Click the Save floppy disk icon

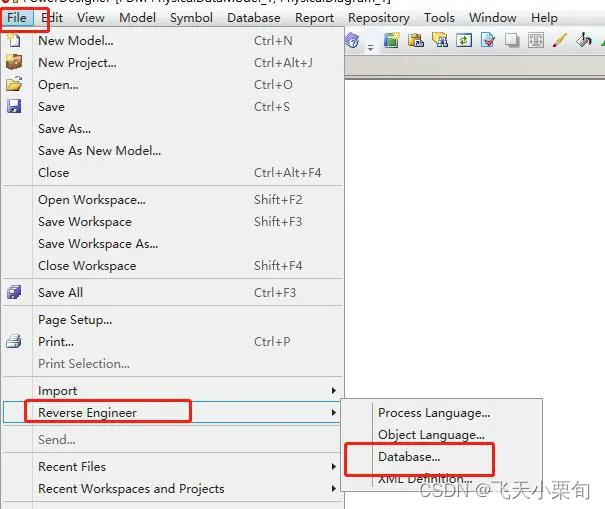tap(14, 106)
